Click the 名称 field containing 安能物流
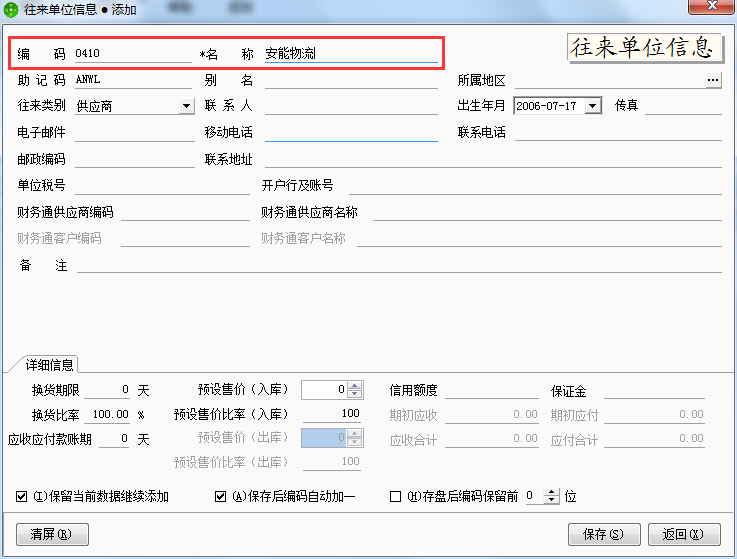Viewport: 737px width, 559px height. click(350, 54)
